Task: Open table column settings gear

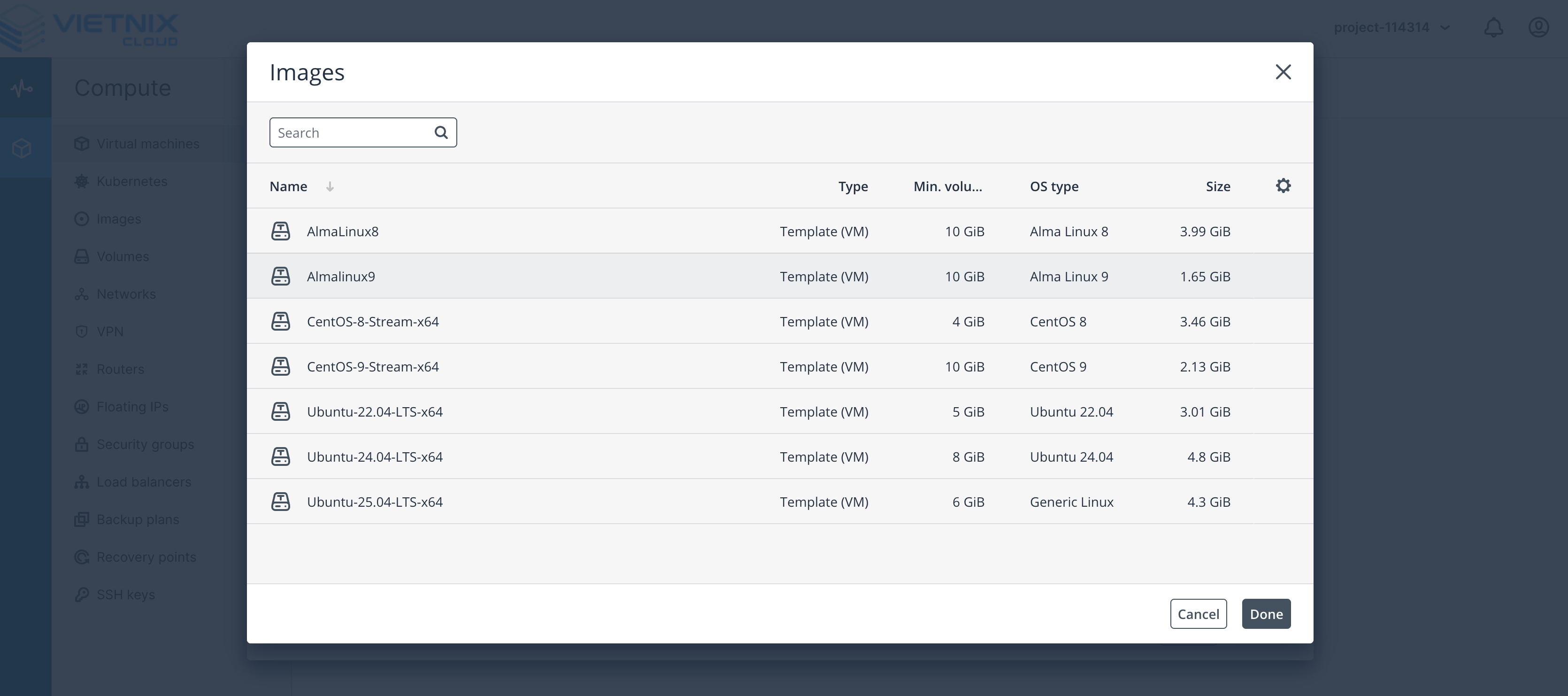Action: (x=1283, y=186)
